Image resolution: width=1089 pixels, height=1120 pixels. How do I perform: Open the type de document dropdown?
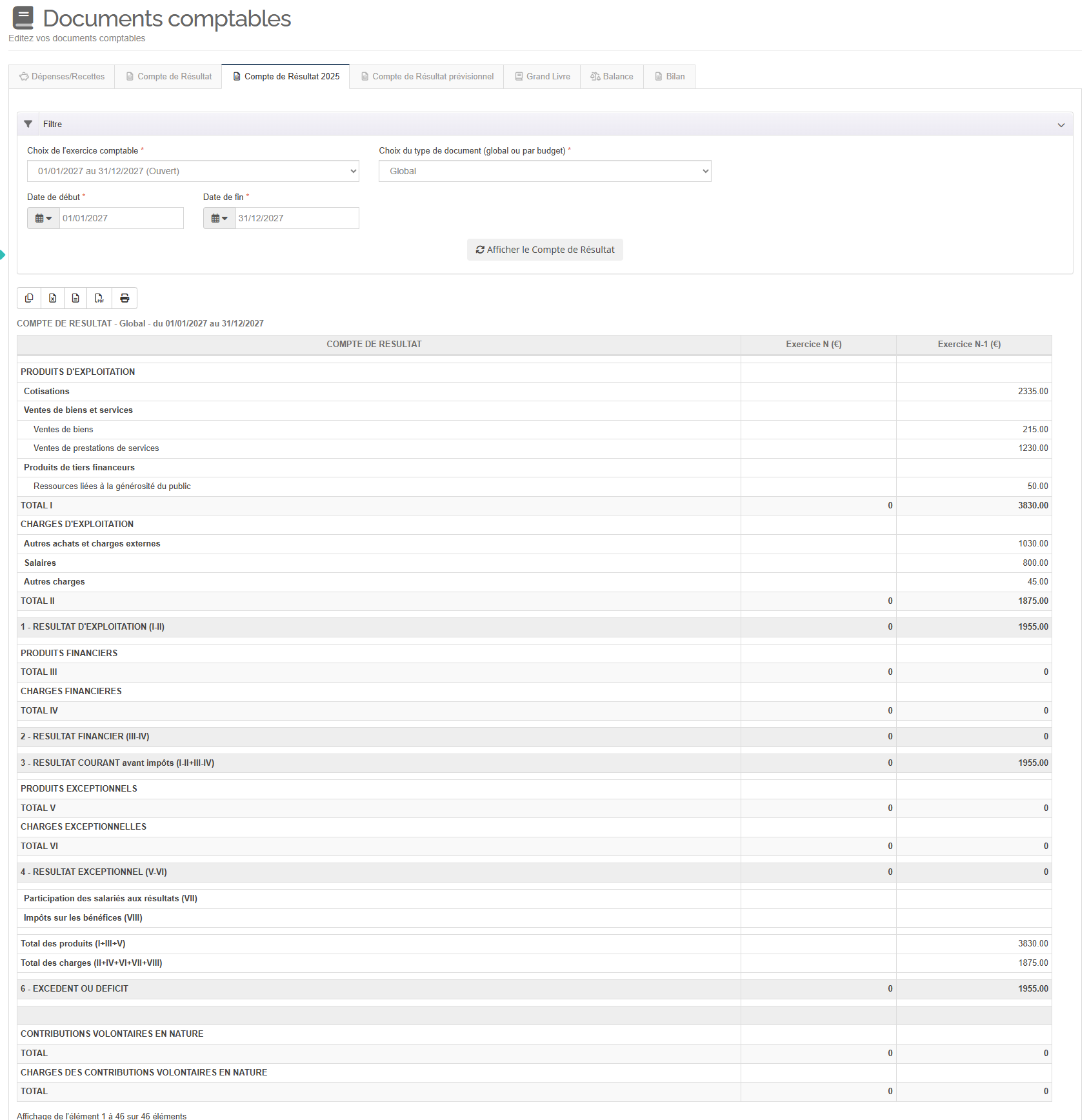pos(544,171)
